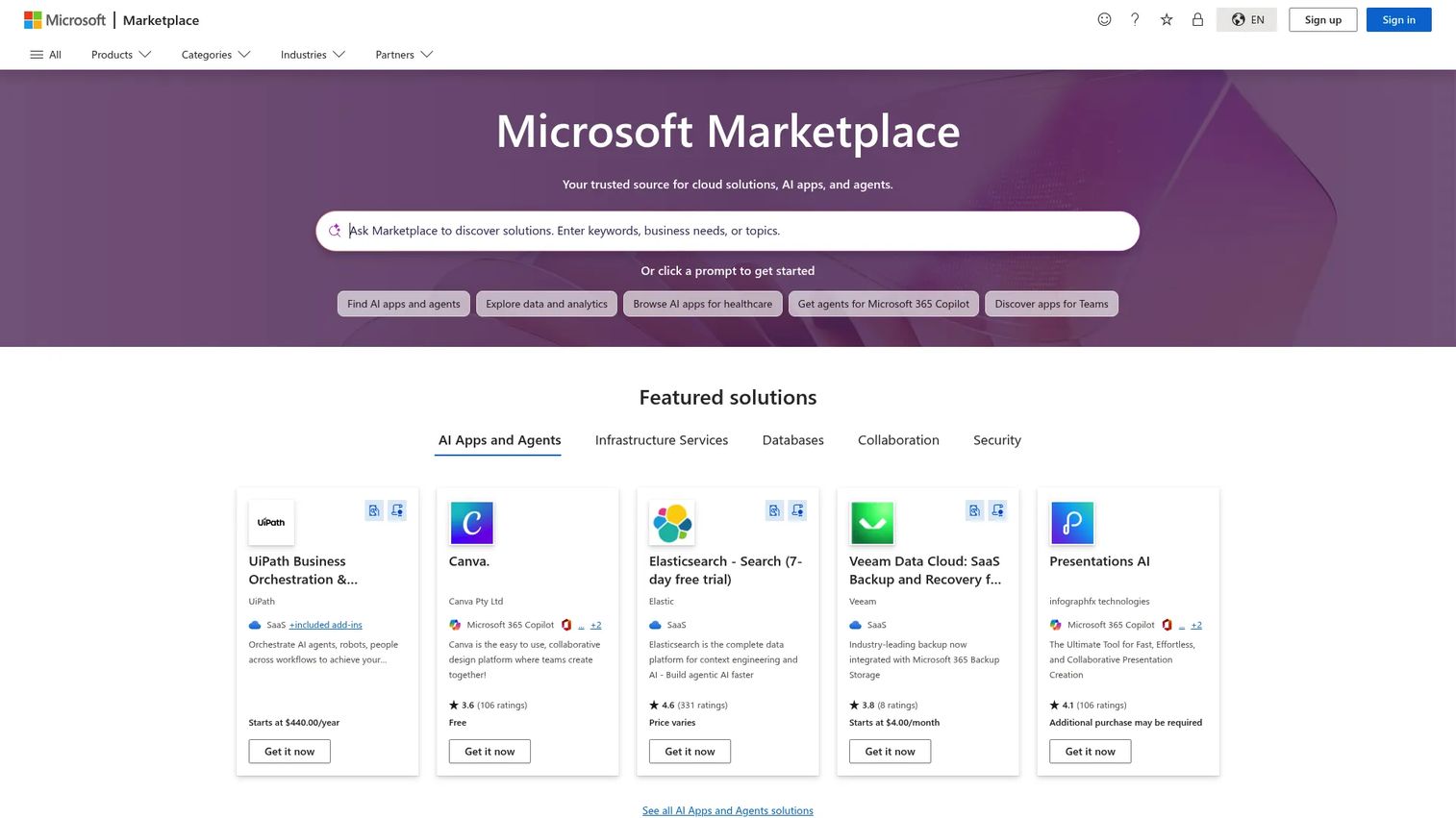This screenshot has height=818, width=1456.
Task: Click the certificate badge on the Elasticsearch card
Action: click(x=797, y=510)
